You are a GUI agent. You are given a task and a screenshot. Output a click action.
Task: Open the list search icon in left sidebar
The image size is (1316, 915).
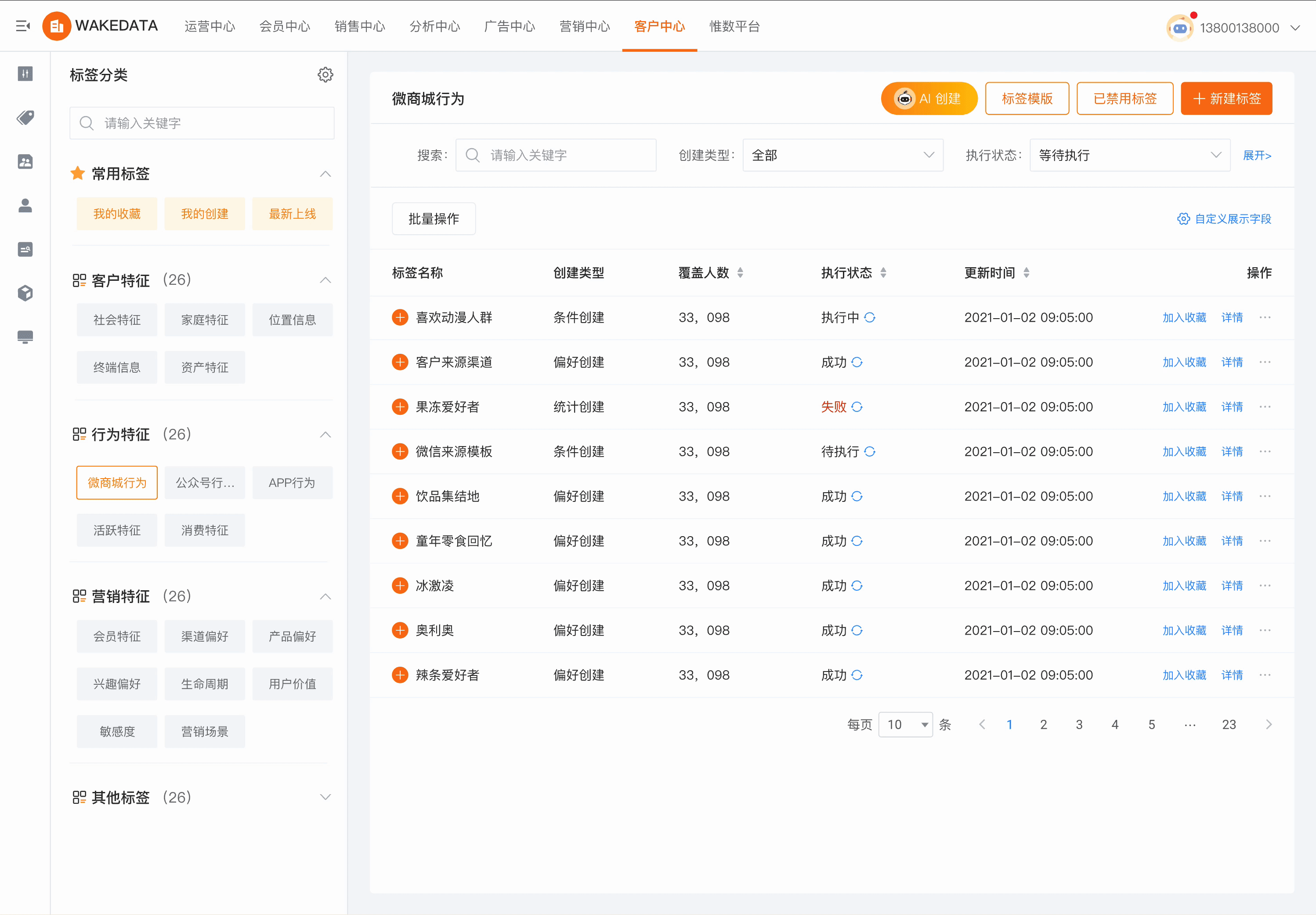(25, 249)
